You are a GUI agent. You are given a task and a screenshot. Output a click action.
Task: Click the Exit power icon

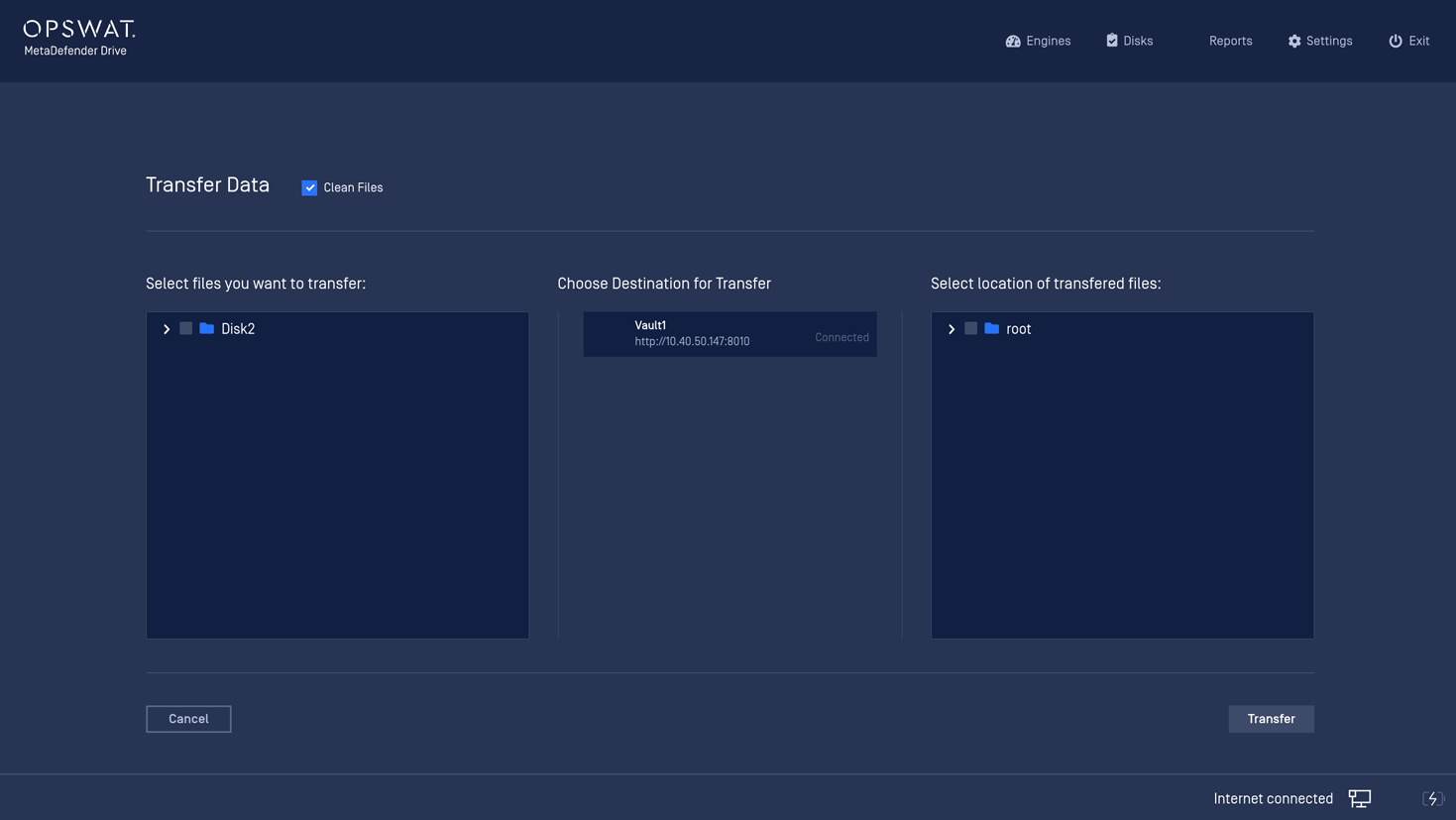tap(1396, 42)
